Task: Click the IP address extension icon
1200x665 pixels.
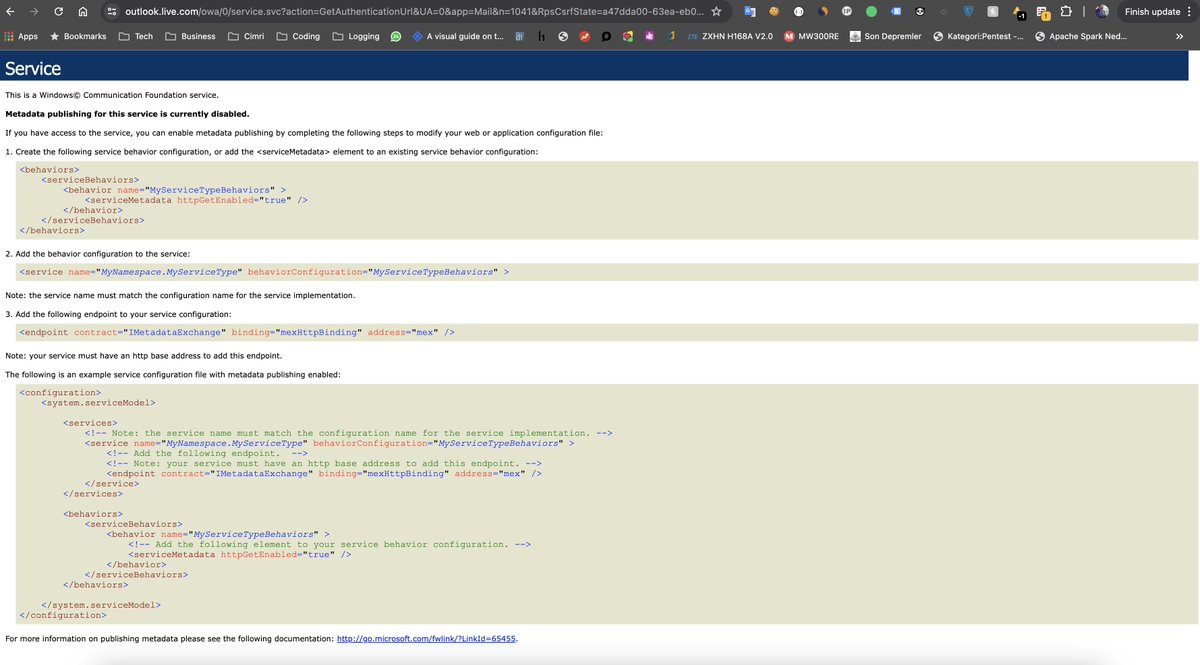Action: [847, 11]
